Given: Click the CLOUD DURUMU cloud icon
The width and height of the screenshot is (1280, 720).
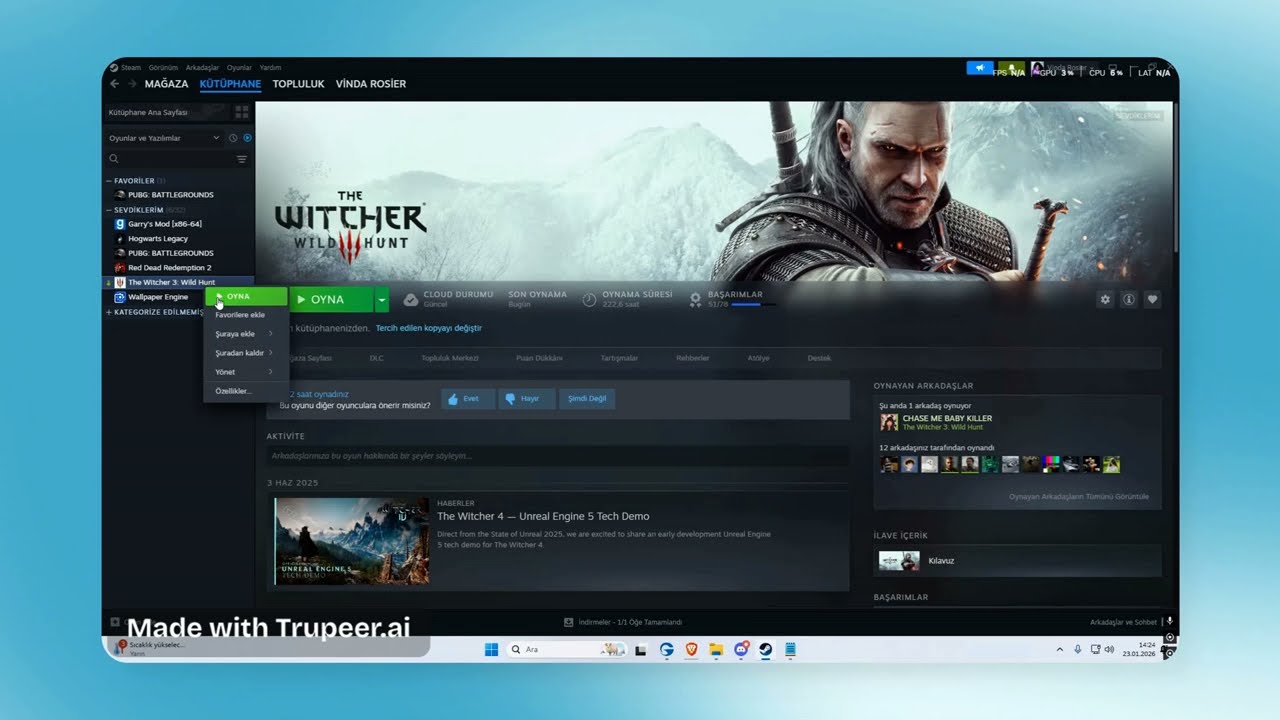Looking at the screenshot, I should (x=410, y=299).
